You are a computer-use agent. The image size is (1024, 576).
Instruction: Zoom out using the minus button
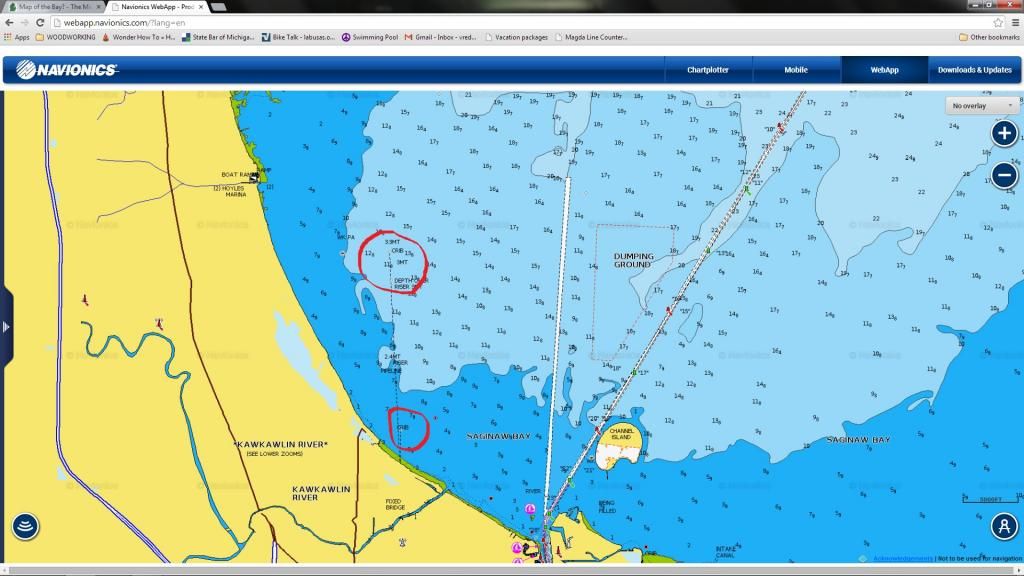point(1004,175)
